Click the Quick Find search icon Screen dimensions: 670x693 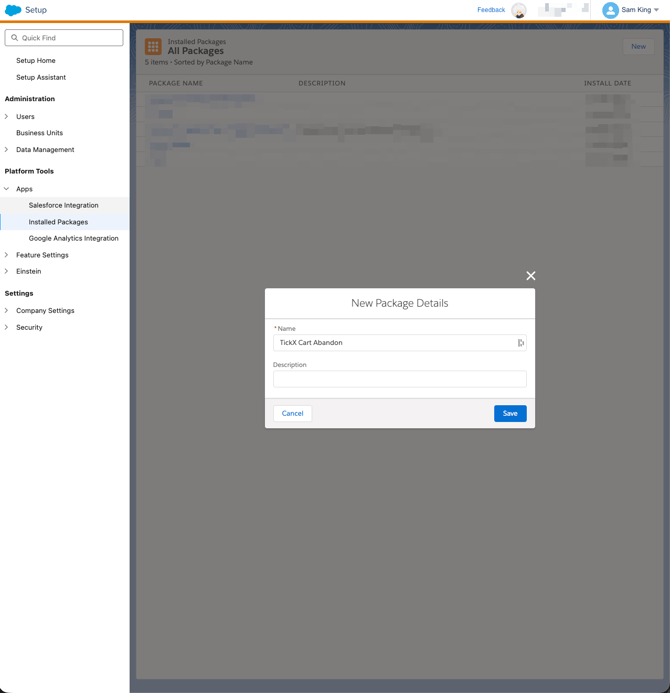click(15, 38)
